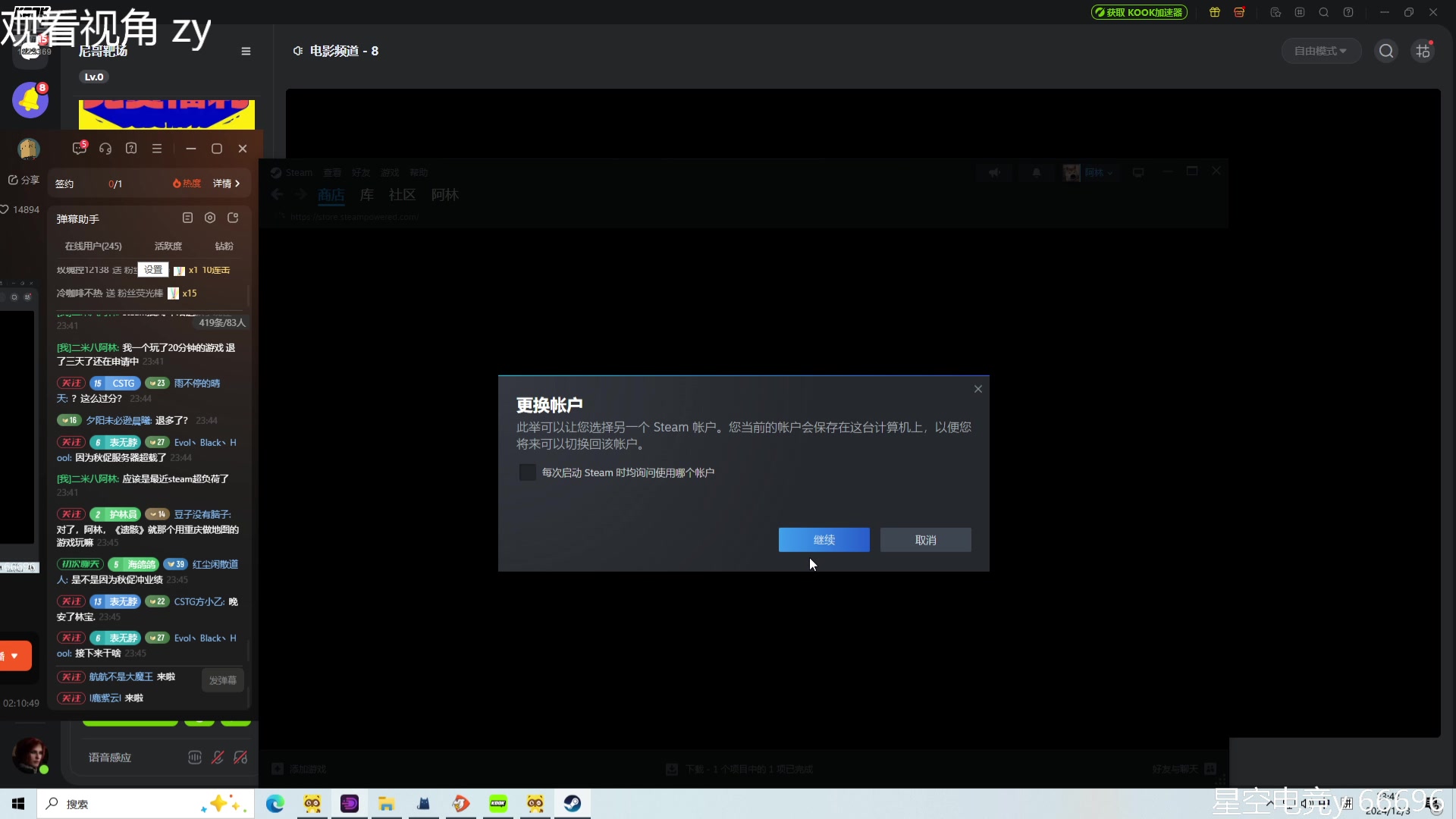Open the hamburger menu in live tool title bar
This screenshot has height=819, width=1456.
click(x=157, y=149)
